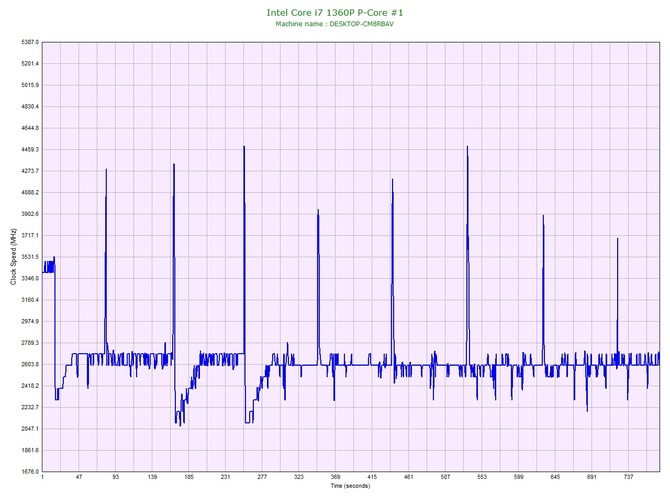Click the 691 time axis tick label
This screenshot has height=503, width=670.
click(592, 477)
